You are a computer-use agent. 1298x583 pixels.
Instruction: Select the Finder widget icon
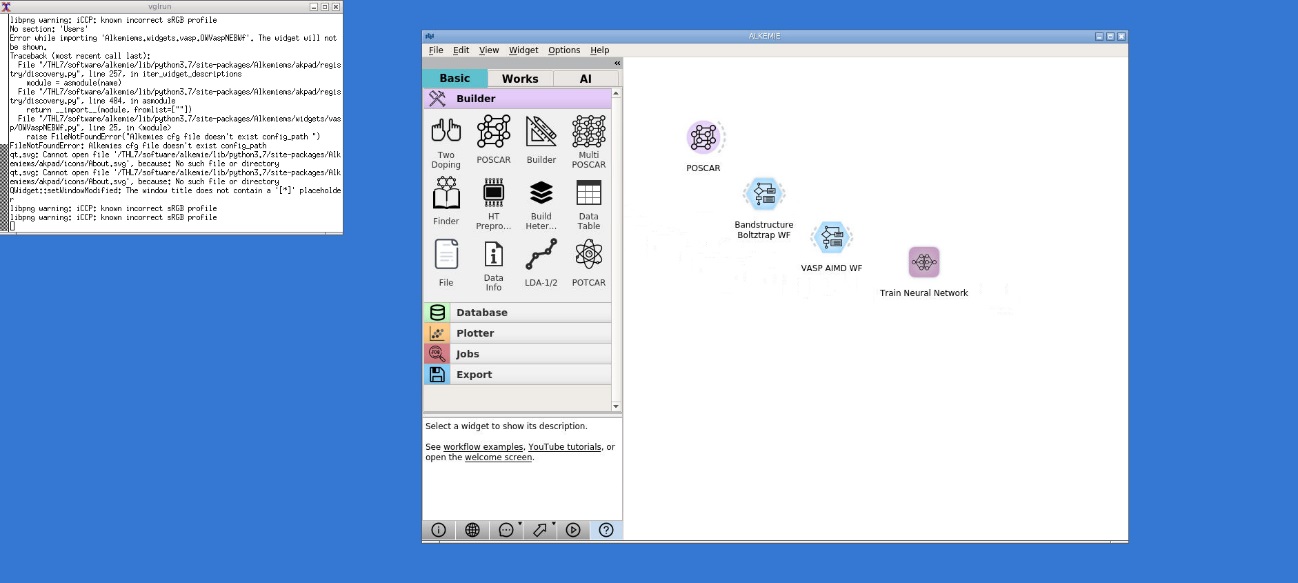tap(446, 192)
